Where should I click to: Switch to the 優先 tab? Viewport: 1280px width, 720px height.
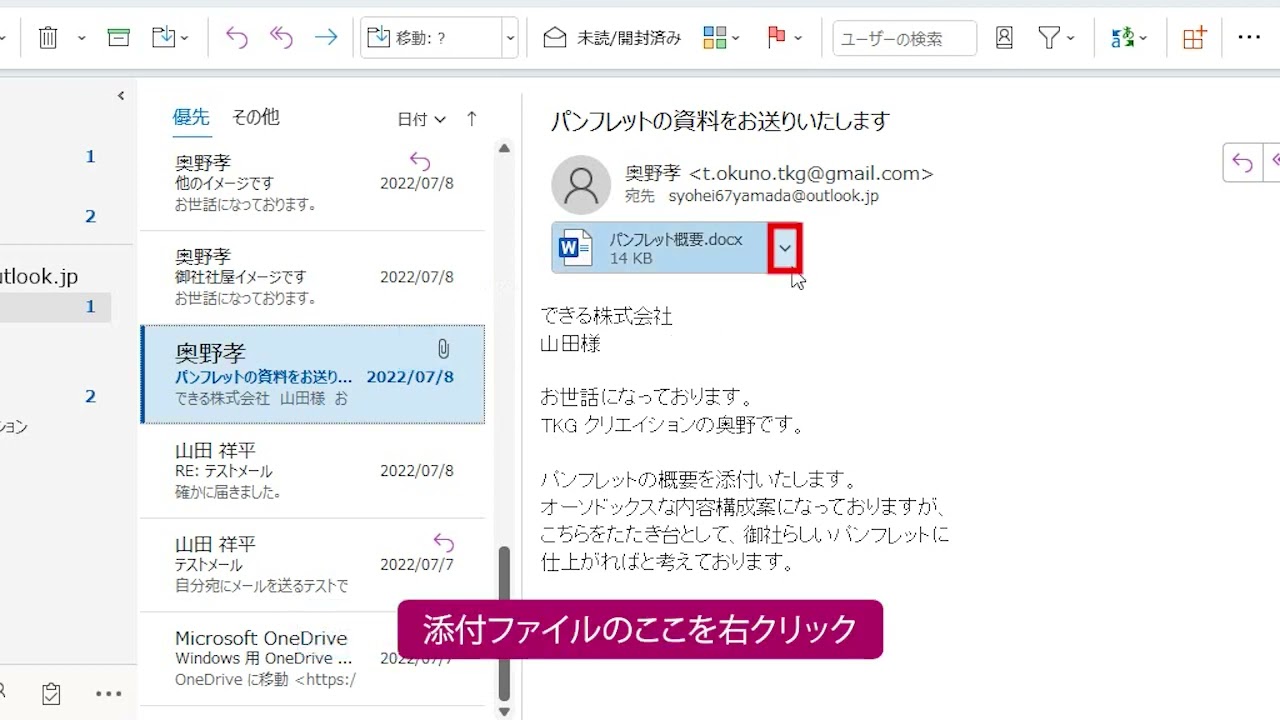(191, 117)
